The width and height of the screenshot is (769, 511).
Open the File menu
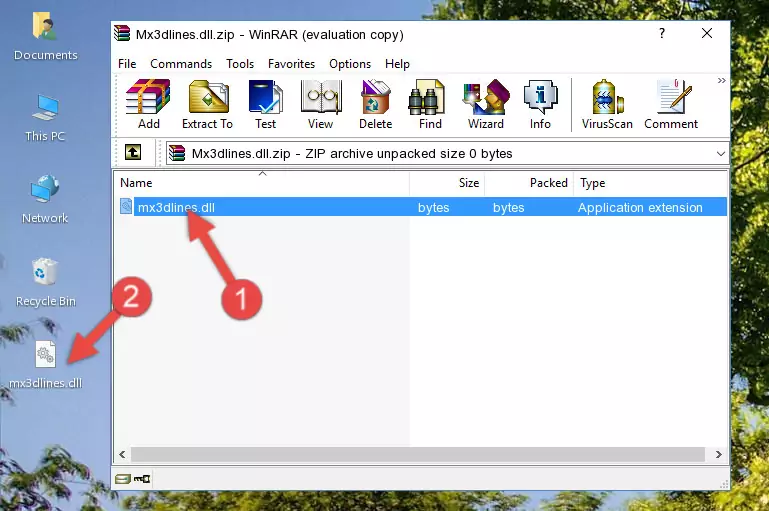pyautogui.click(x=127, y=64)
